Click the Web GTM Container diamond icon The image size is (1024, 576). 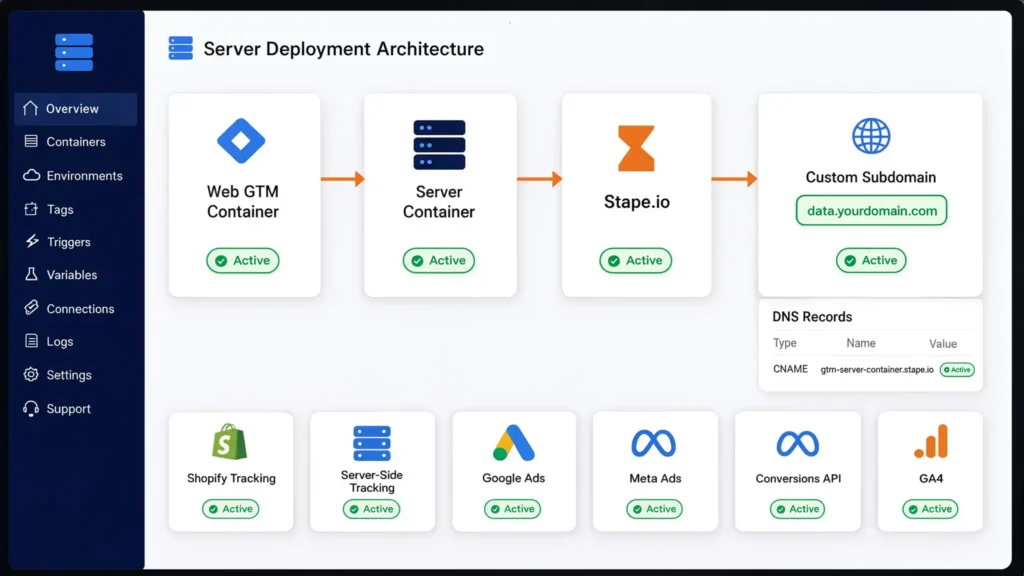[241, 140]
